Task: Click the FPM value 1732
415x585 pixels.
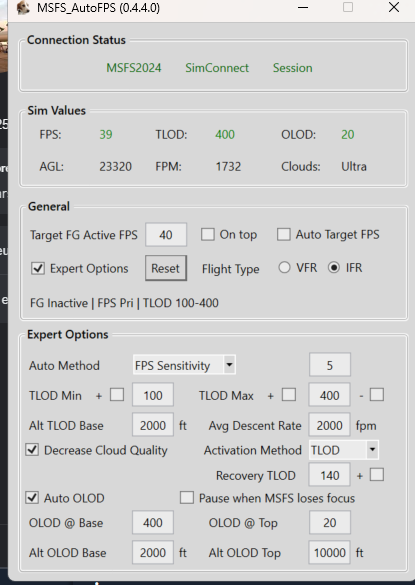Action: point(228,166)
